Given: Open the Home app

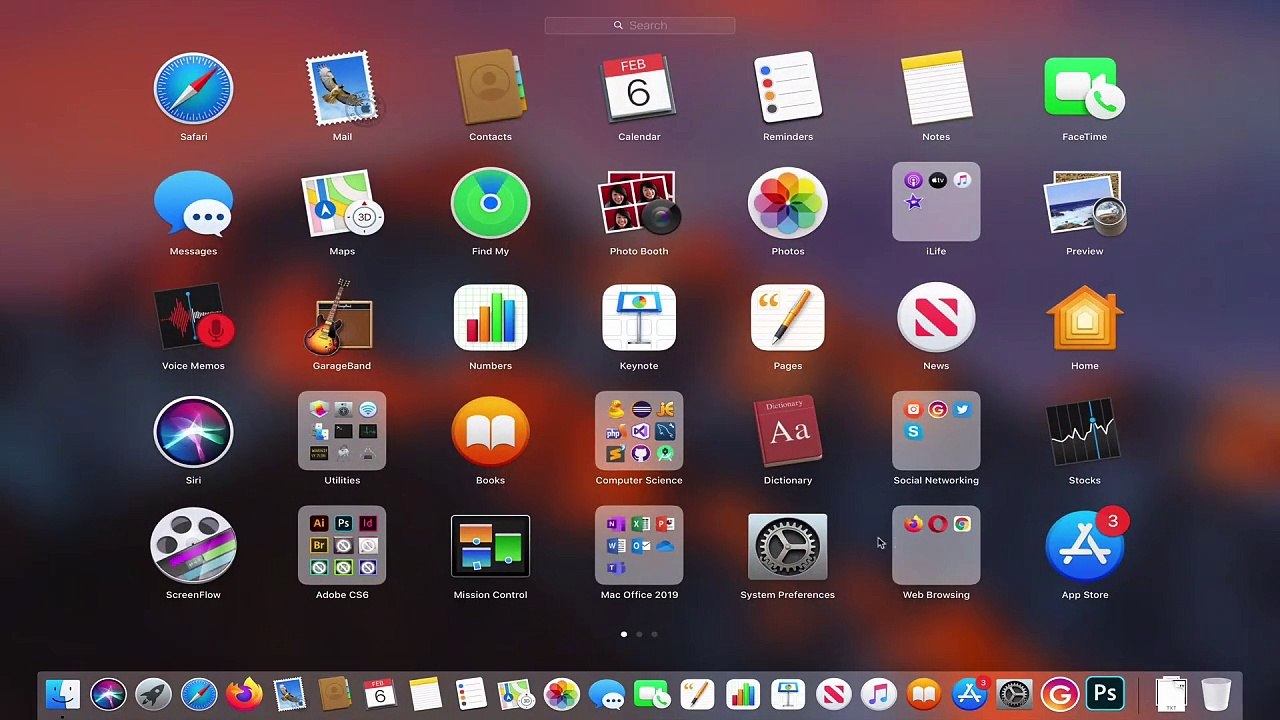Looking at the screenshot, I should [1084, 319].
